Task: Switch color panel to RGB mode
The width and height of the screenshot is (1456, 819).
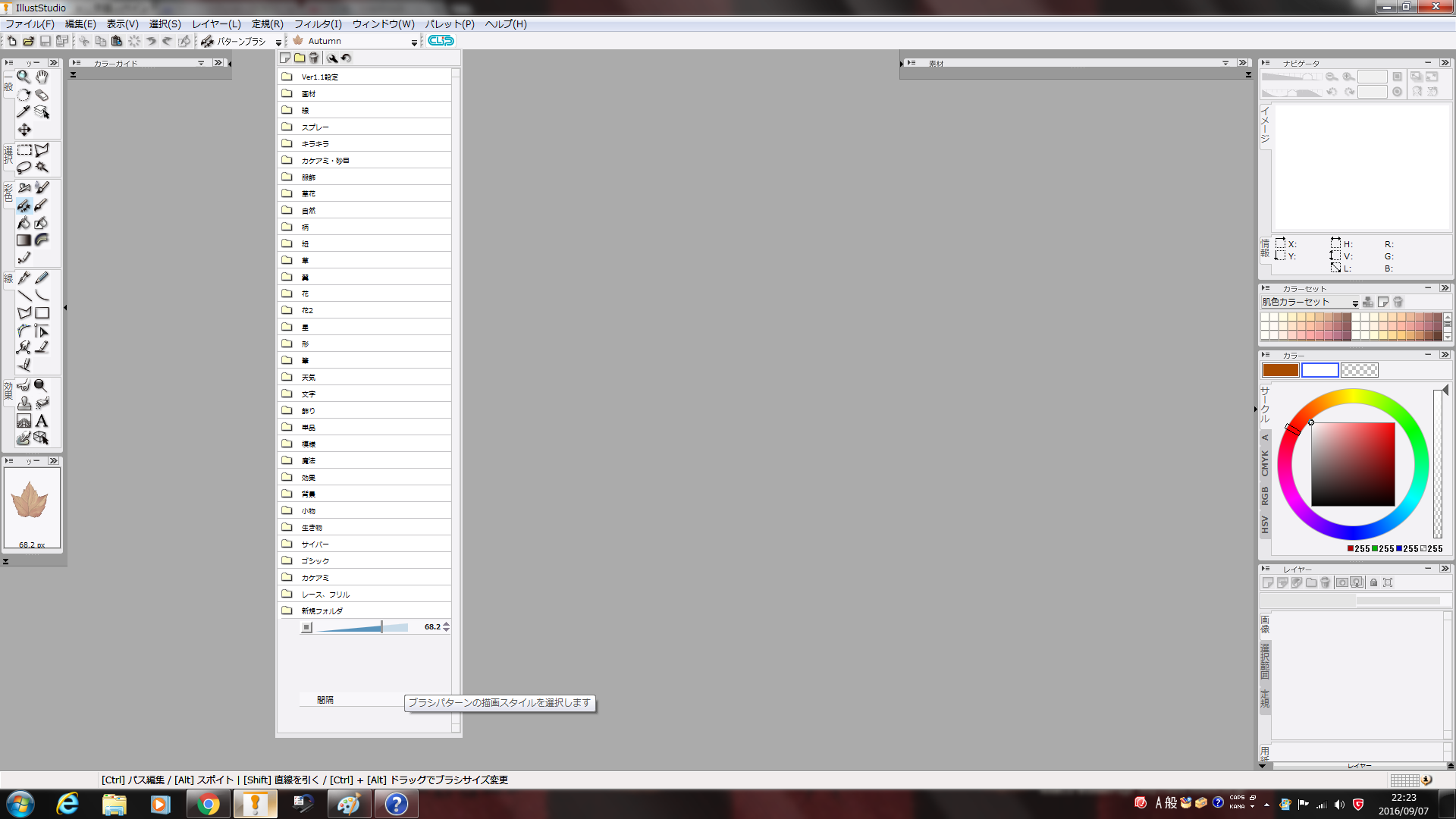Action: pyautogui.click(x=1265, y=496)
